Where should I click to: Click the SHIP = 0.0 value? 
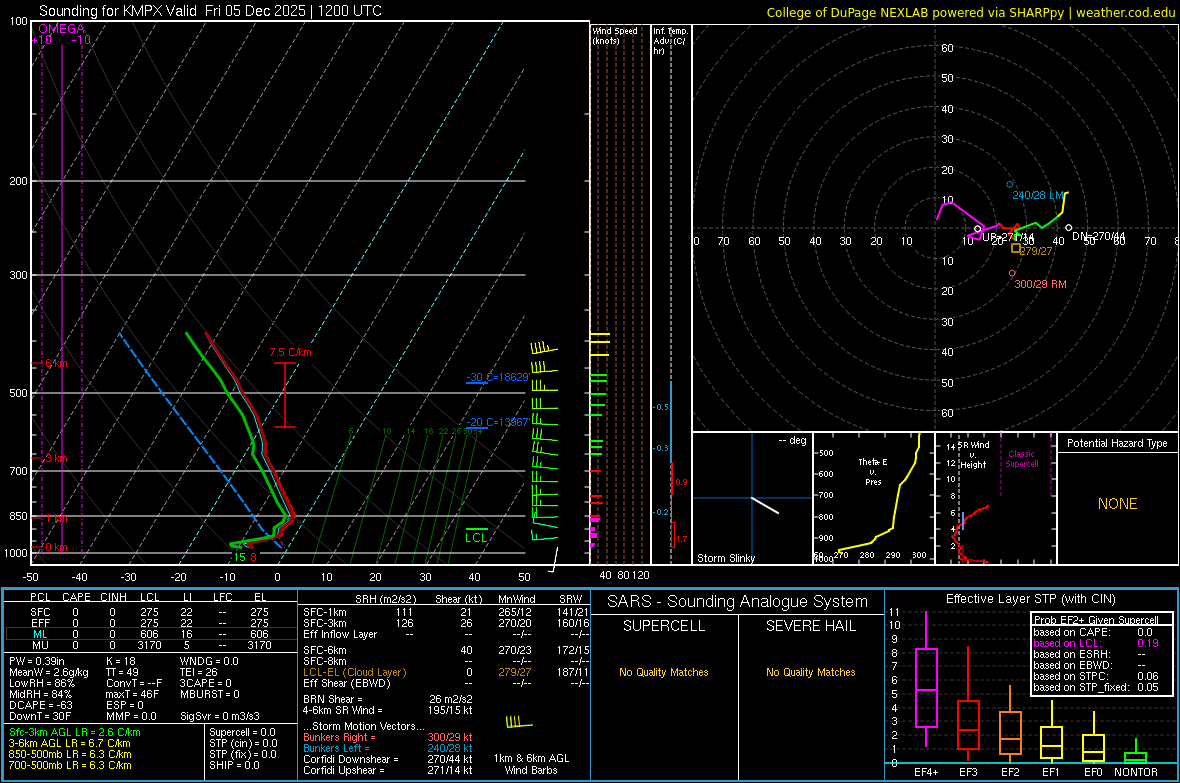234,765
